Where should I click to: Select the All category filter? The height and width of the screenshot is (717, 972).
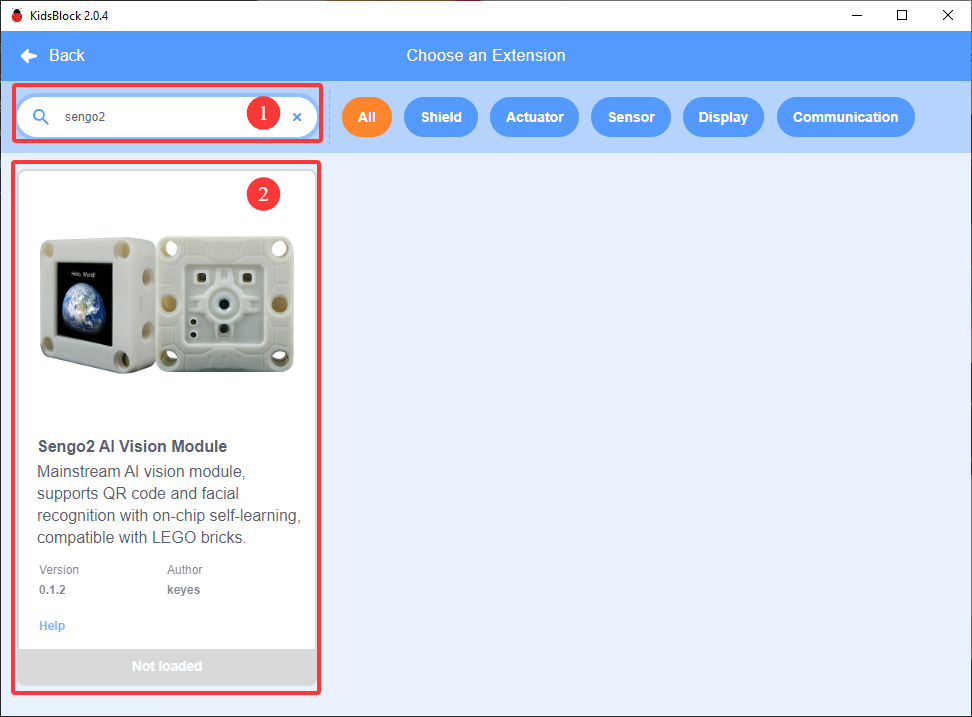(x=366, y=117)
